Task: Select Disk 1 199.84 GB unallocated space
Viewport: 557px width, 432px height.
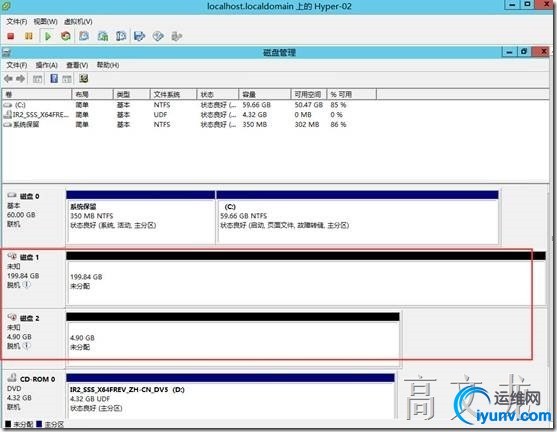Action: [x=305, y=279]
